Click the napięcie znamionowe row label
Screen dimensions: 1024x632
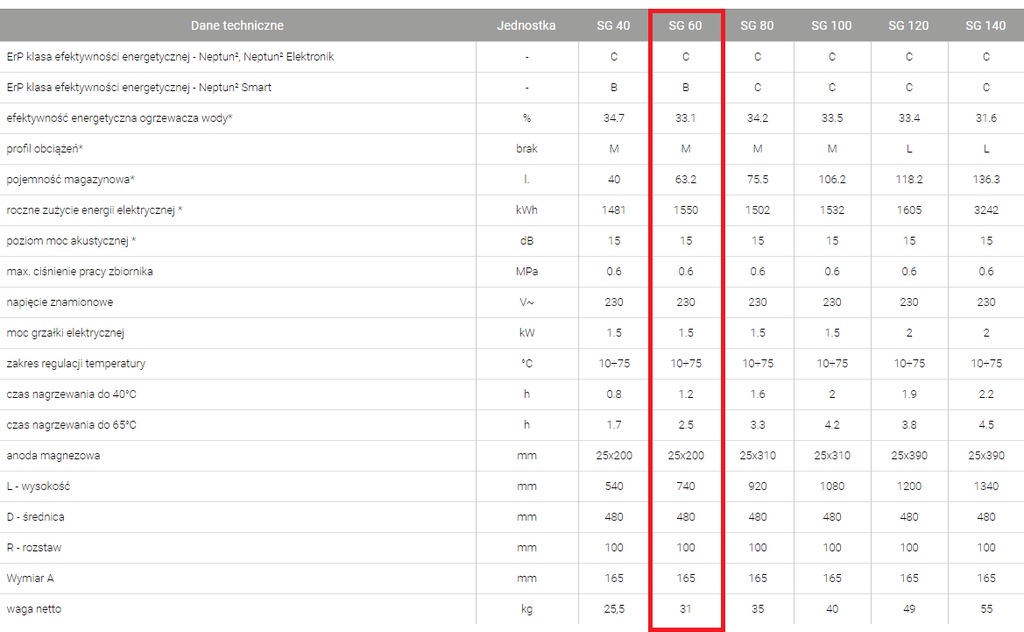(x=59, y=302)
